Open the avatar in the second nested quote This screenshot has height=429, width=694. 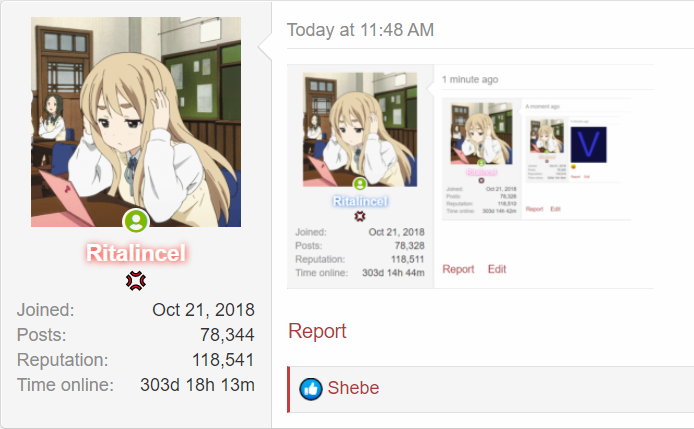click(482, 133)
